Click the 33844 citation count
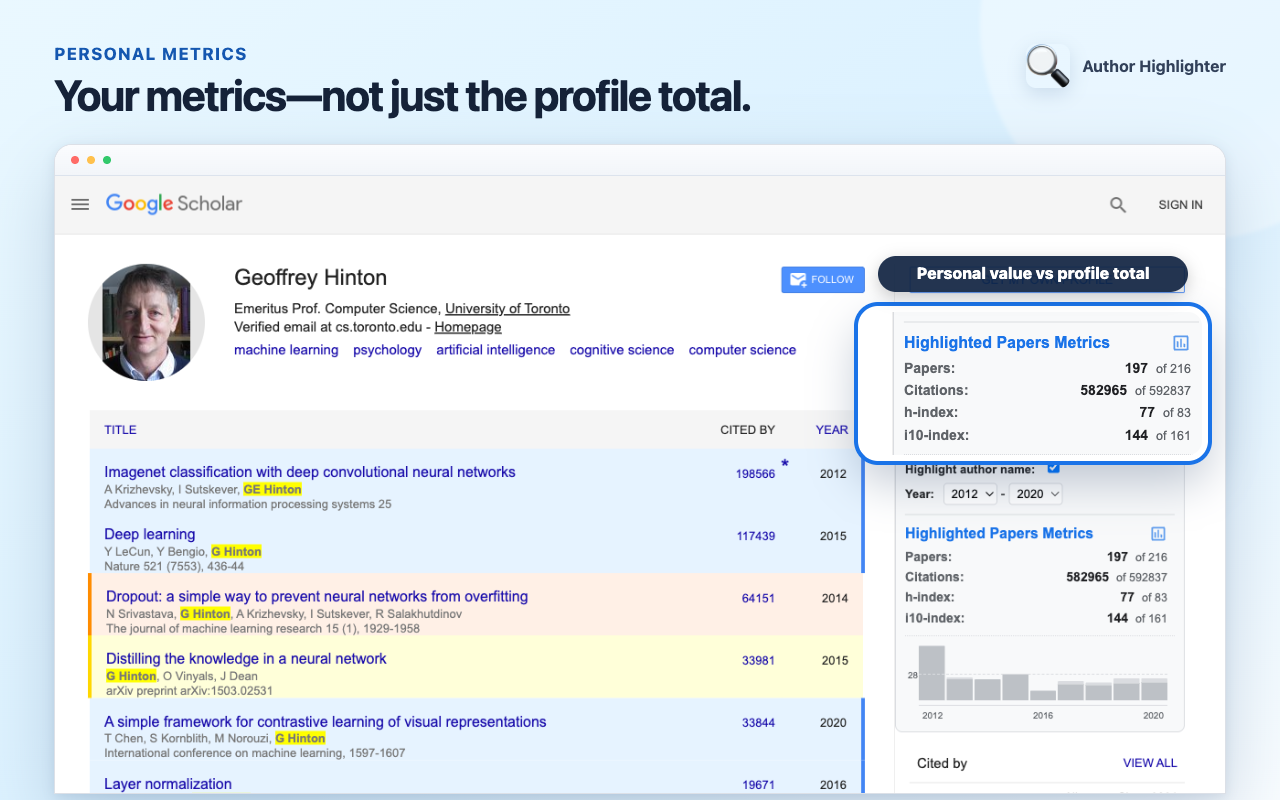1280x800 pixels. click(758, 723)
